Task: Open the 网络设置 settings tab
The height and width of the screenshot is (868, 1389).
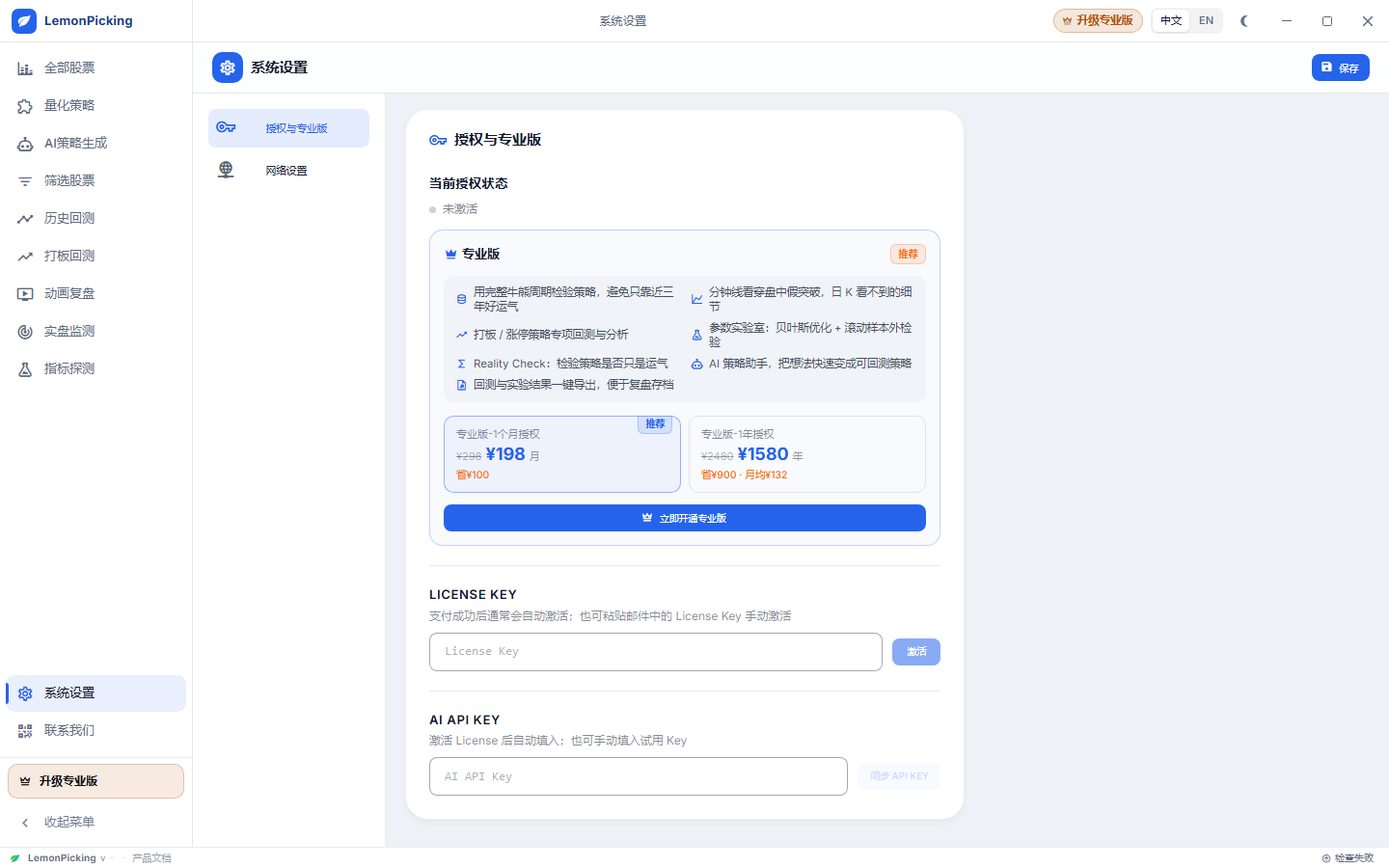Action: click(288, 171)
